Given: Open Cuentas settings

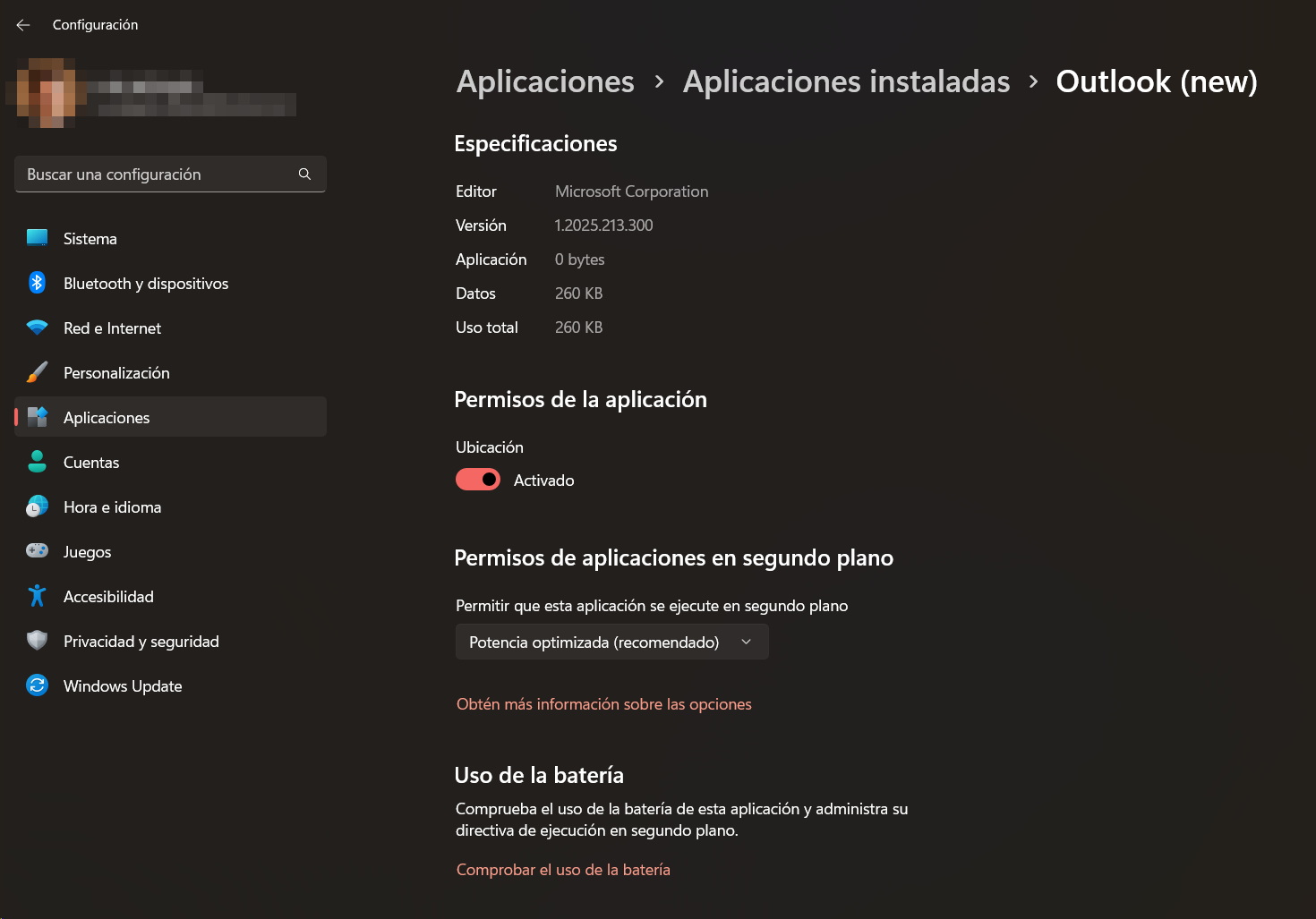Looking at the screenshot, I should [170, 462].
